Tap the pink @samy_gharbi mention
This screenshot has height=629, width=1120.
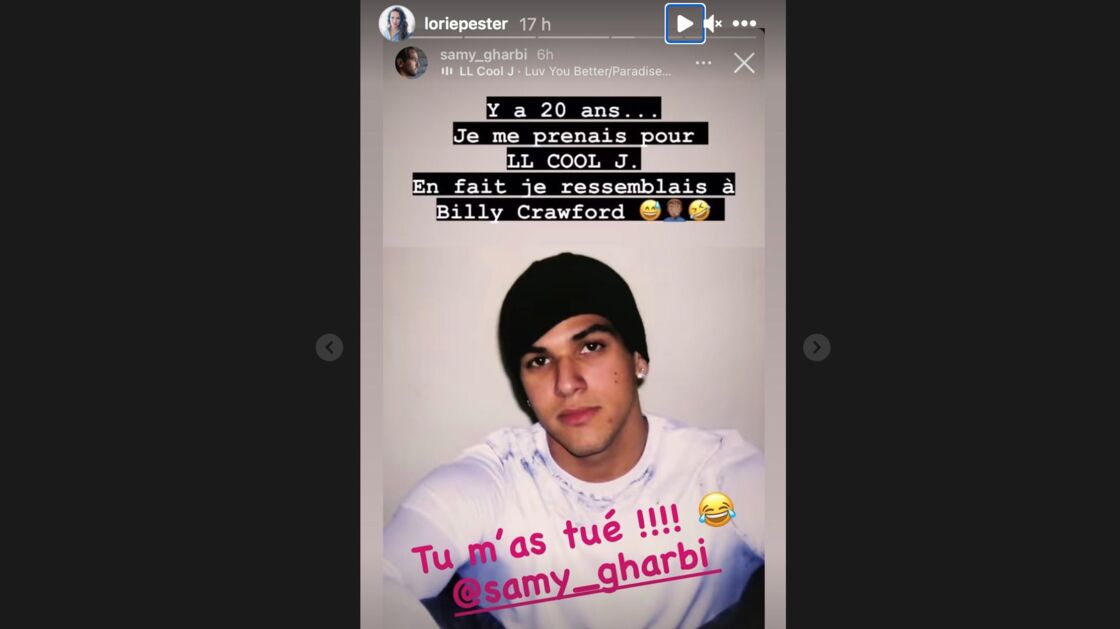pyautogui.click(x=581, y=575)
